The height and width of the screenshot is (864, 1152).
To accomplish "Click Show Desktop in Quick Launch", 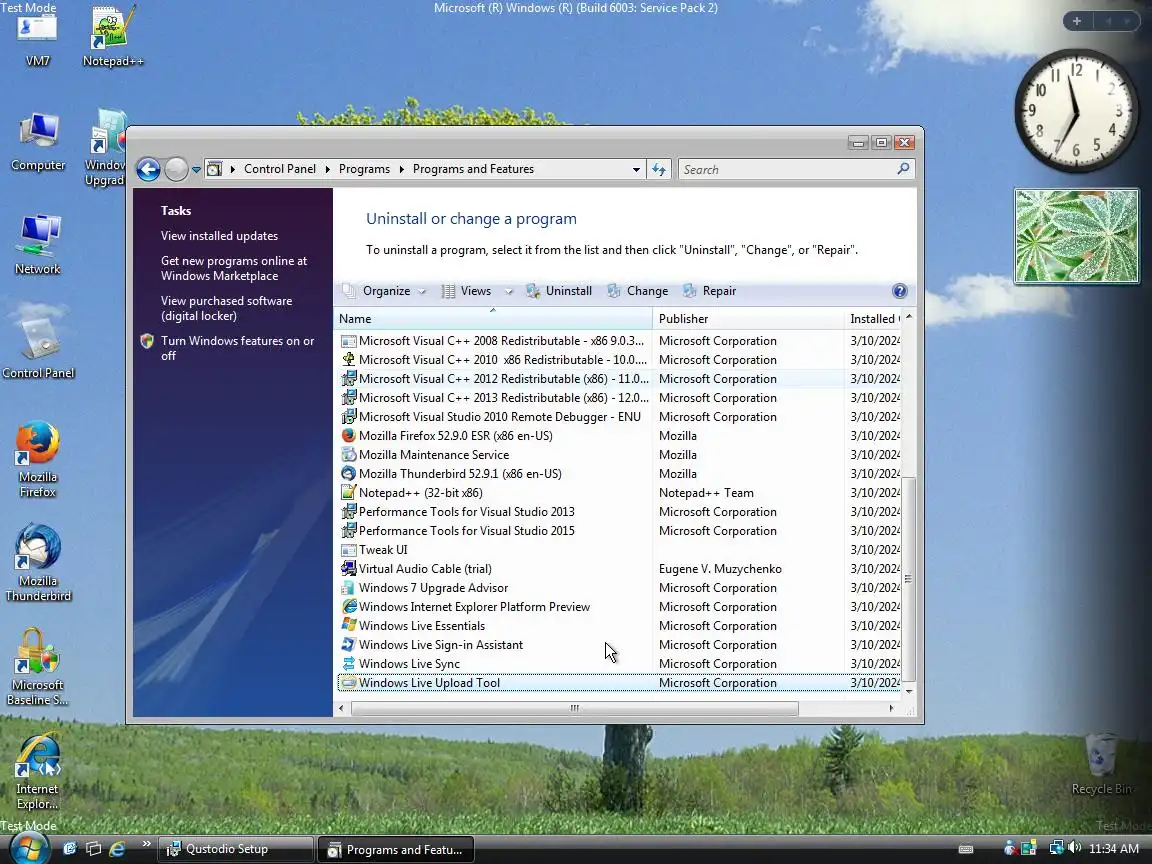I will pos(71,849).
